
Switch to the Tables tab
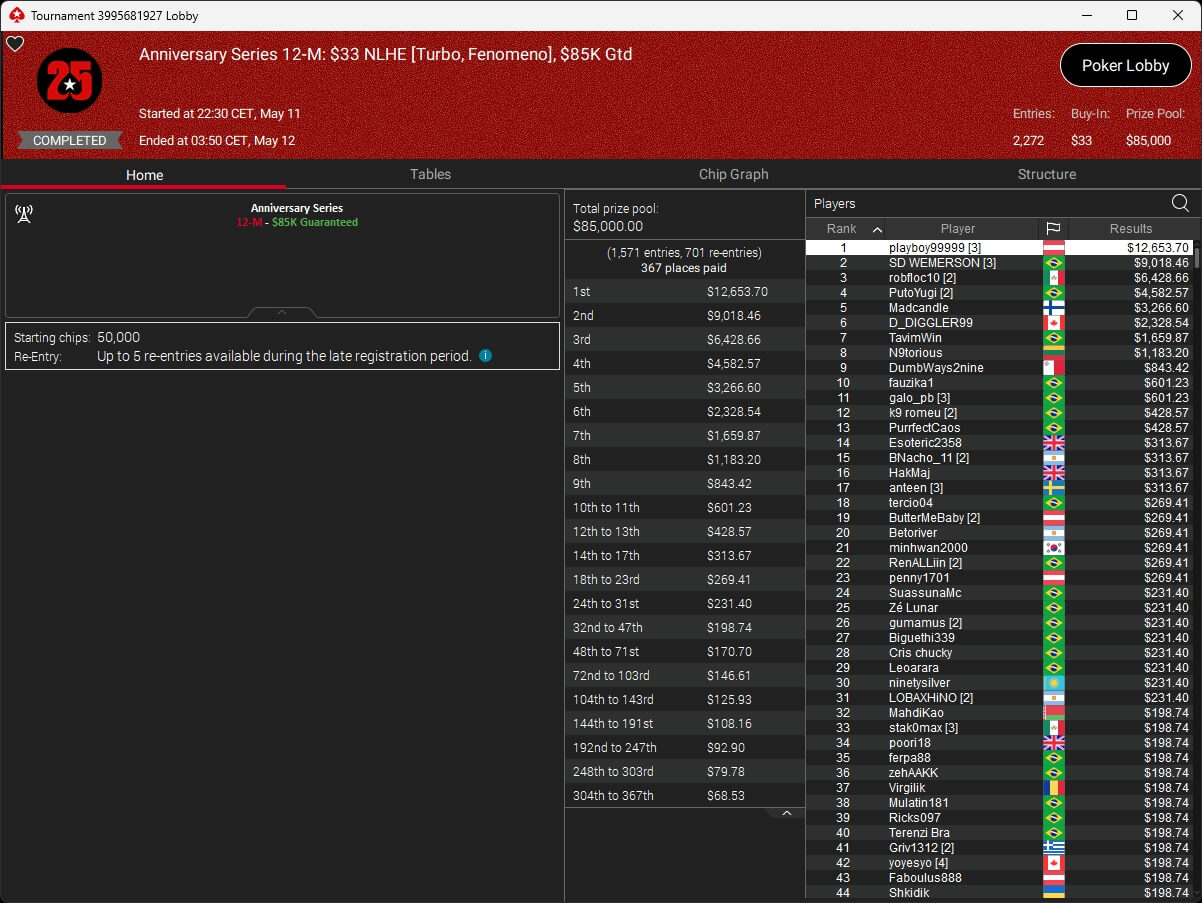point(430,174)
